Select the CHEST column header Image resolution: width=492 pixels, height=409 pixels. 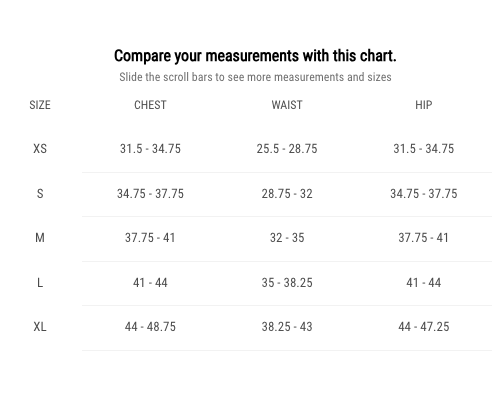[150, 105]
